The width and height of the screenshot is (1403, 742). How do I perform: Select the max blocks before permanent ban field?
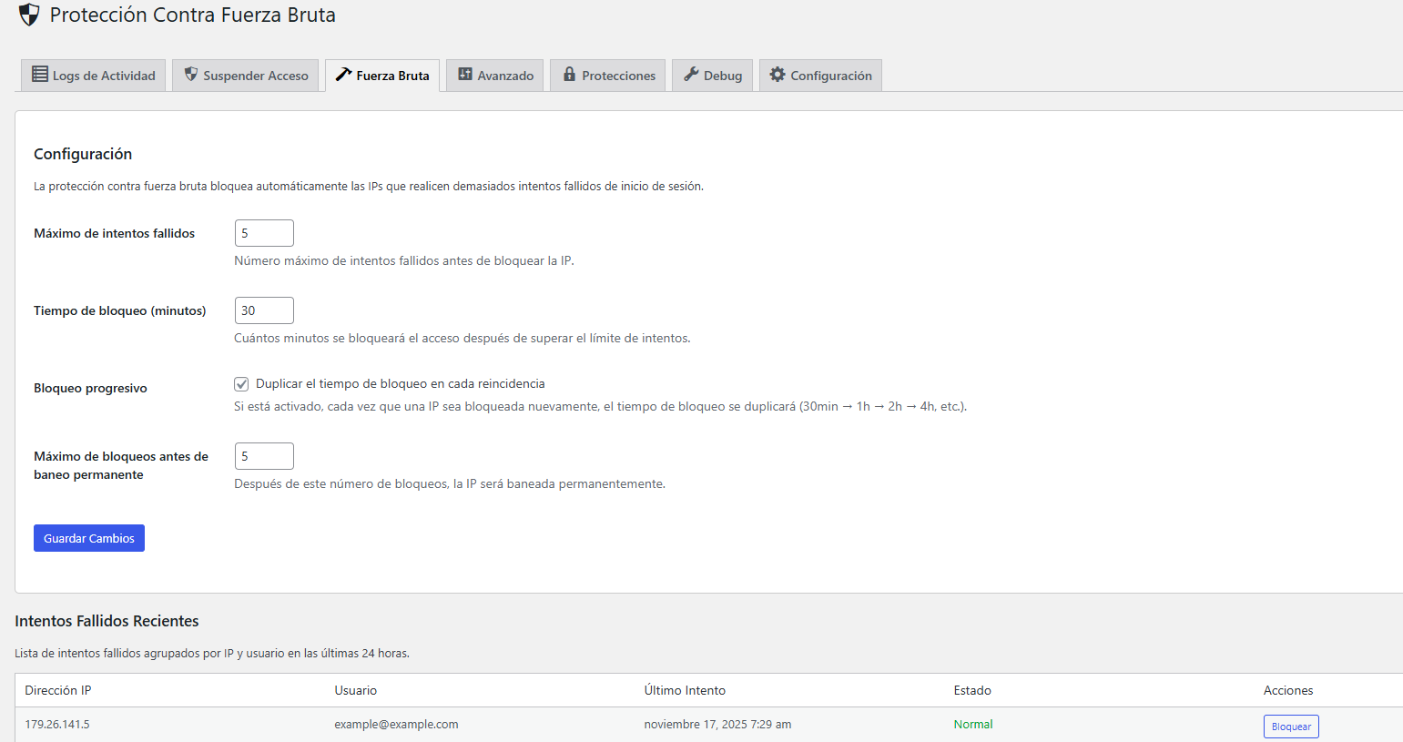(264, 456)
